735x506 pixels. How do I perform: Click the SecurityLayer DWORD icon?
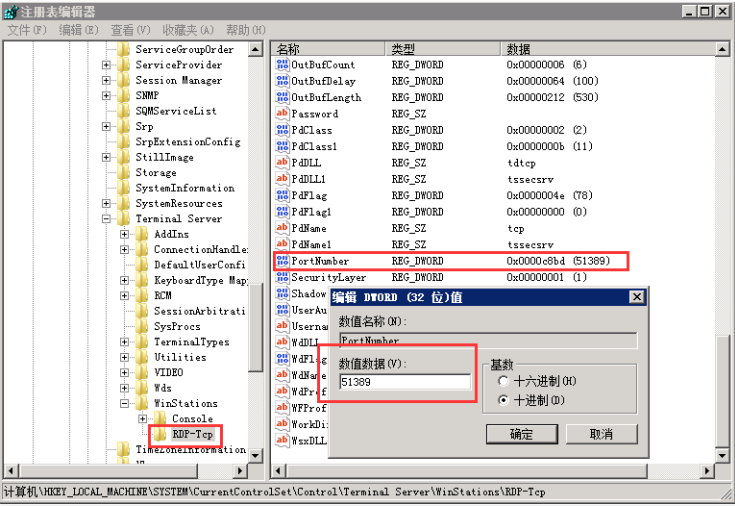click(282, 277)
